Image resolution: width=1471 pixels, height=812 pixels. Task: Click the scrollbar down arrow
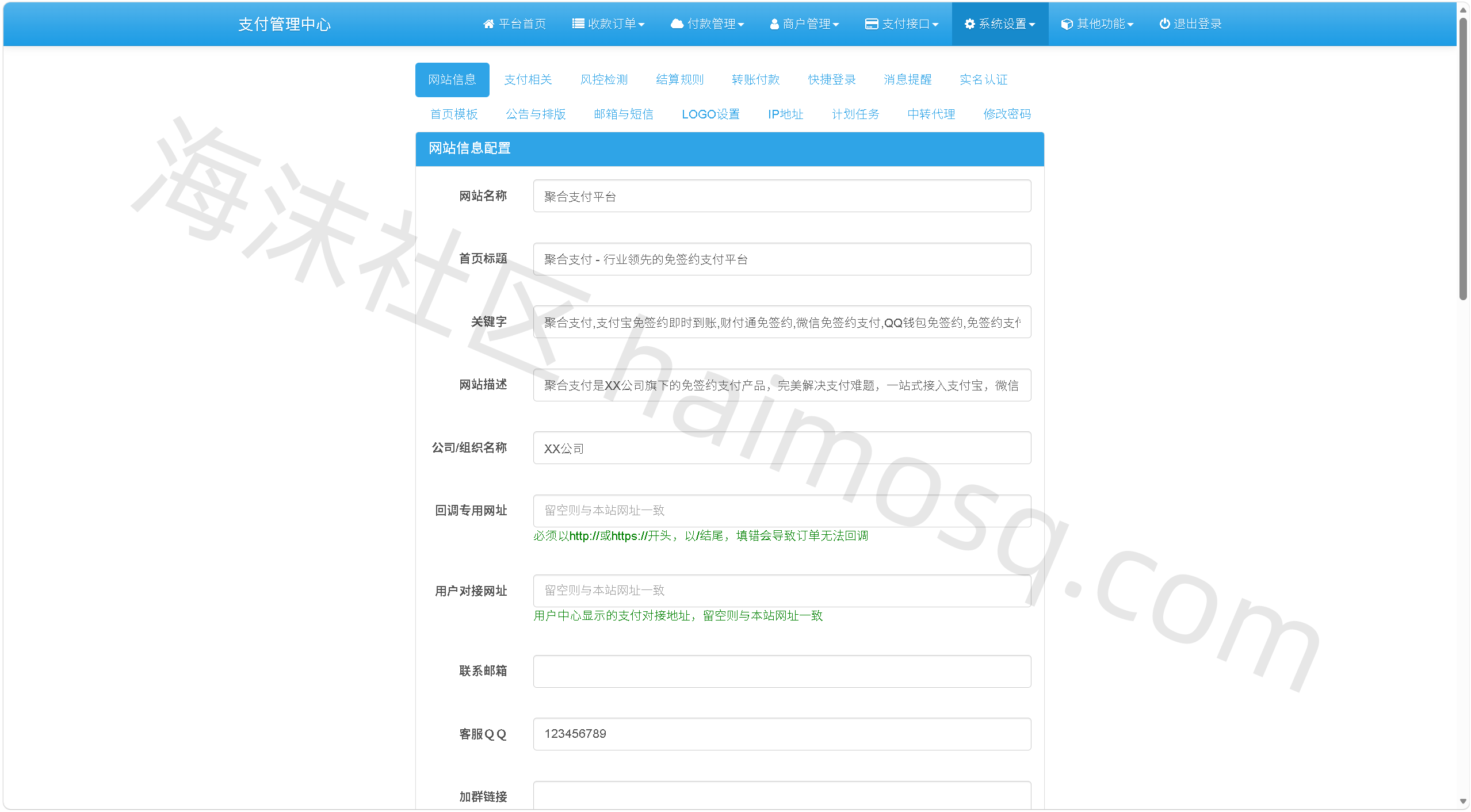click(x=1464, y=802)
